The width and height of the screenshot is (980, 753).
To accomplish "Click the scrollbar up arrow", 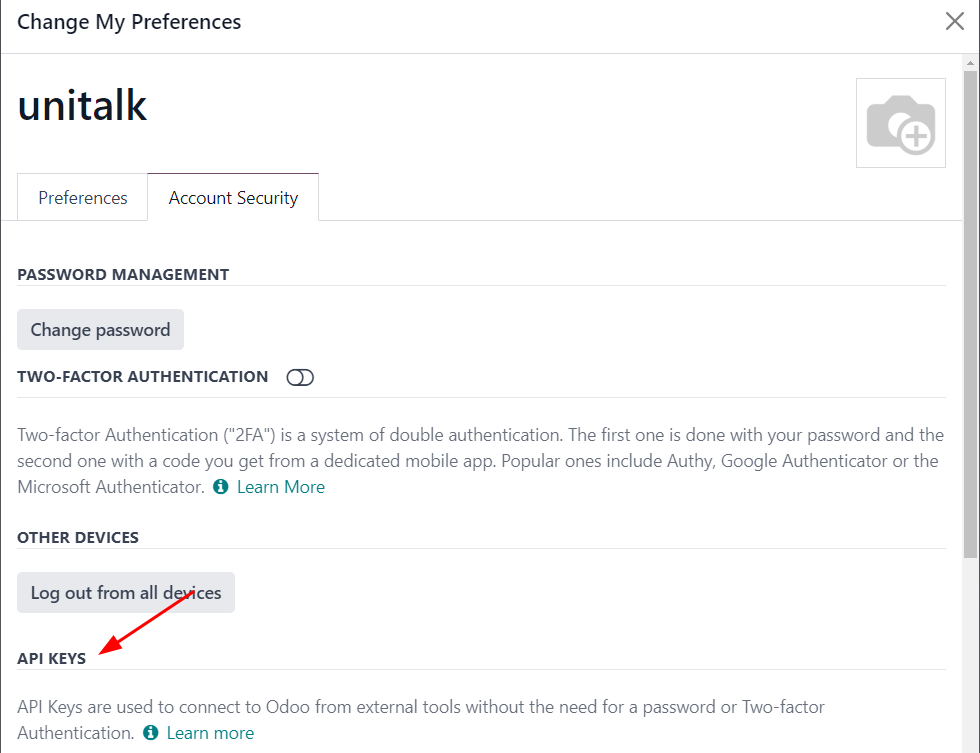I will tap(970, 63).
